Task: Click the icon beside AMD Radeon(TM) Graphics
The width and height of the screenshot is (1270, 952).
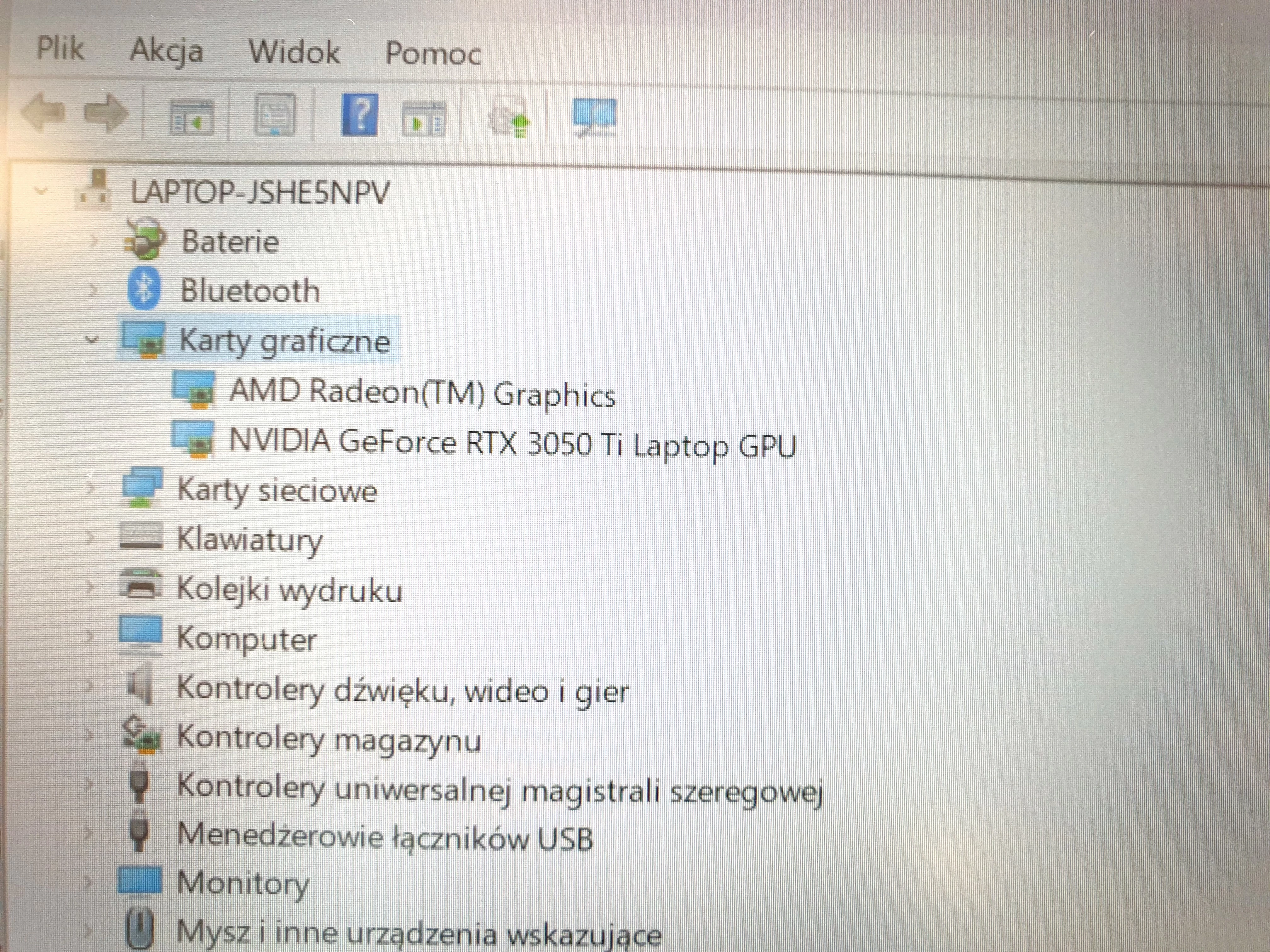Action: coord(193,390)
